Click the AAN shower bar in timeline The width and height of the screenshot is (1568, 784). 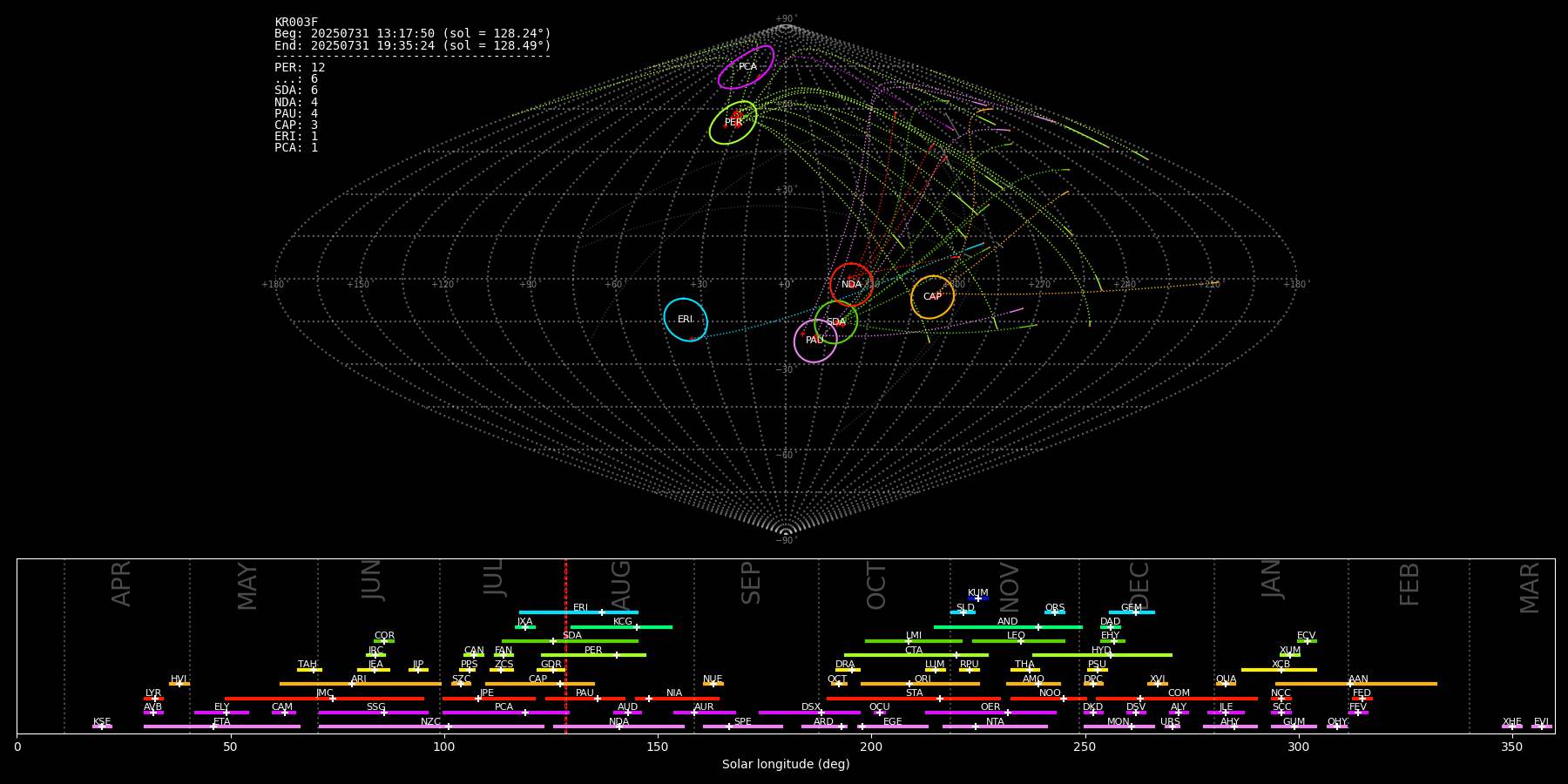point(1356,684)
